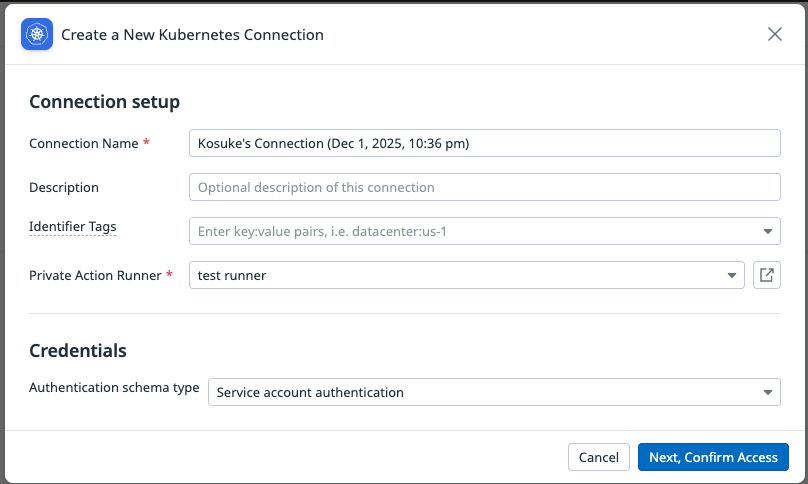Click the dotted-underlined Identifier Tags label
This screenshot has height=484, width=808.
click(x=73, y=227)
